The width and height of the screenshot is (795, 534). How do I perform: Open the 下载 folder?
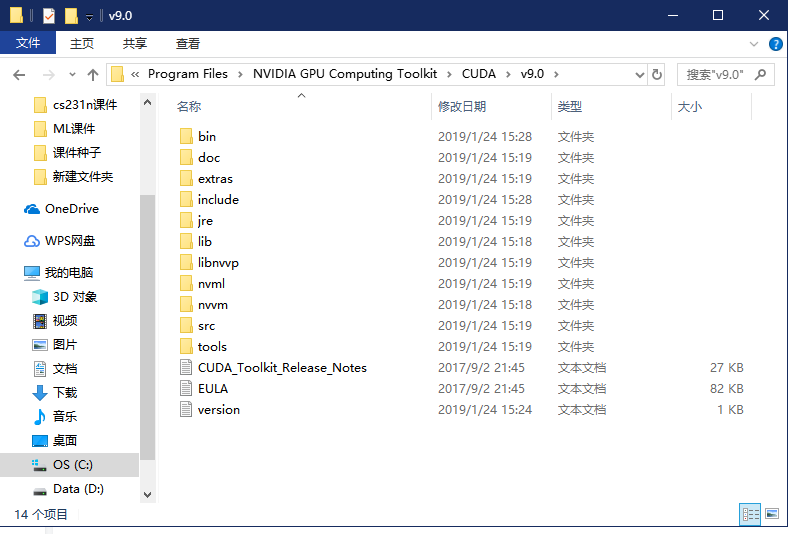tap(55, 393)
